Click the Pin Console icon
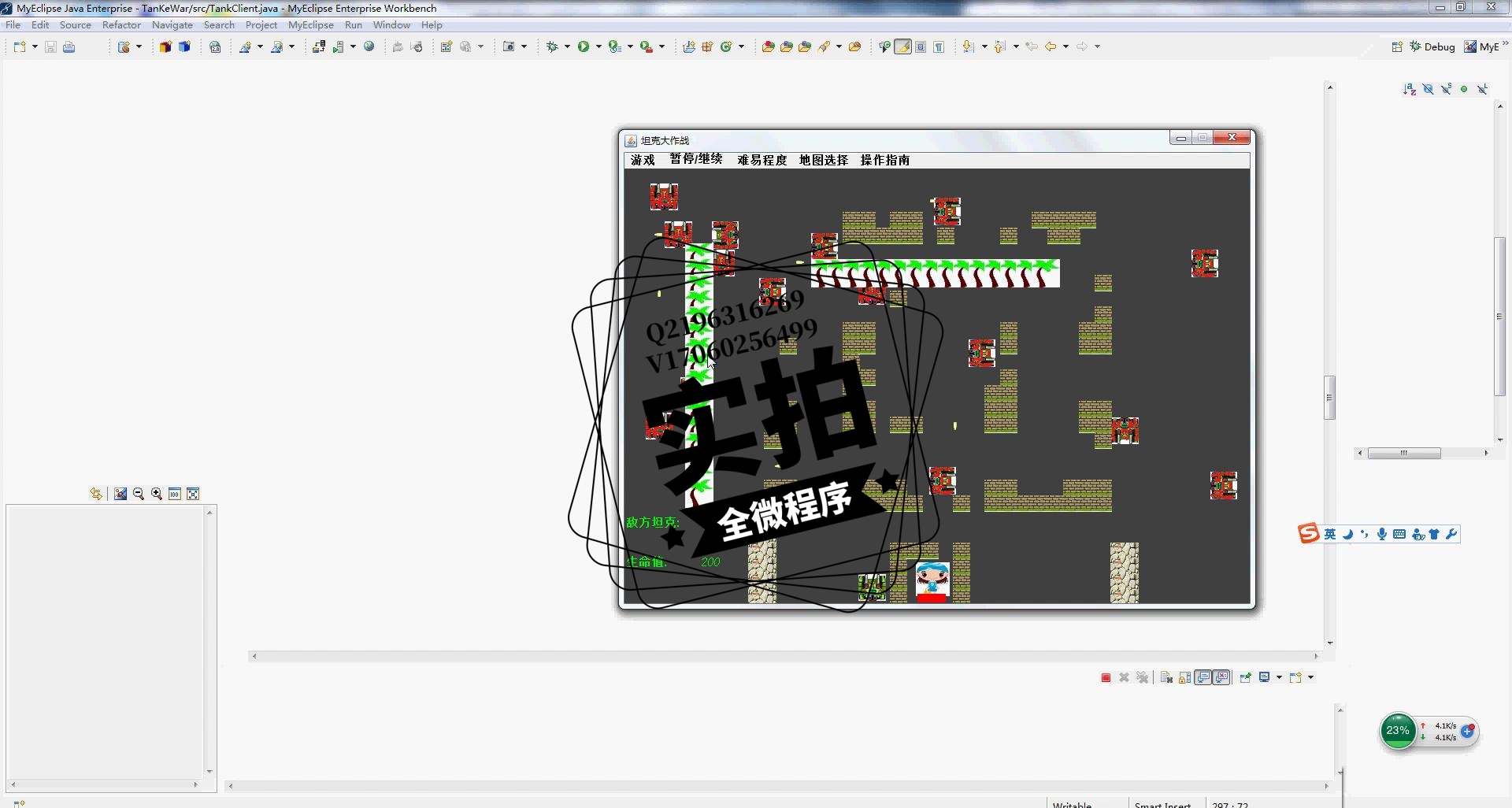Image resolution: width=1512 pixels, height=808 pixels. click(x=1245, y=677)
